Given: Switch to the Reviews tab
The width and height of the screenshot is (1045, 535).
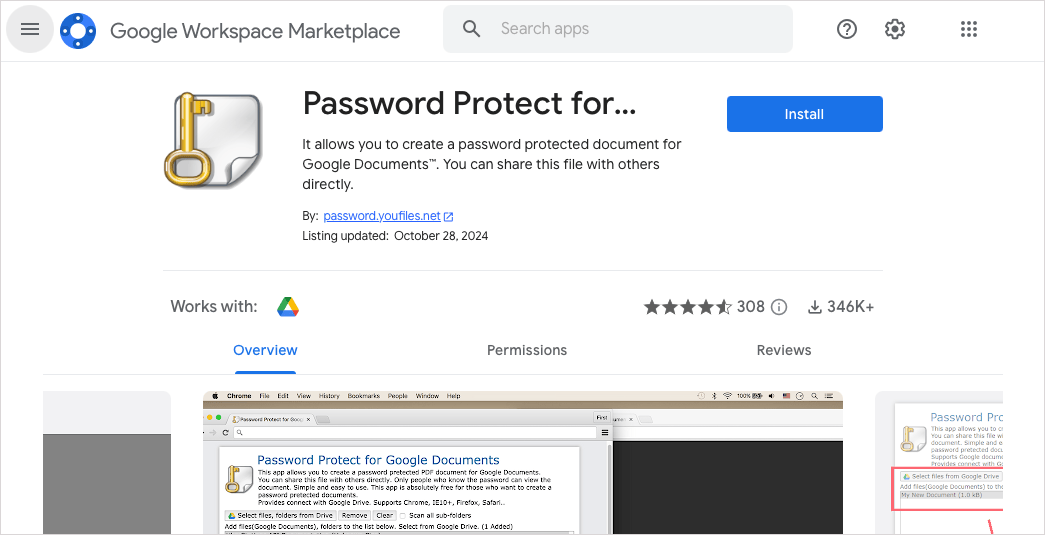Looking at the screenshot, I should click(784, 350).
